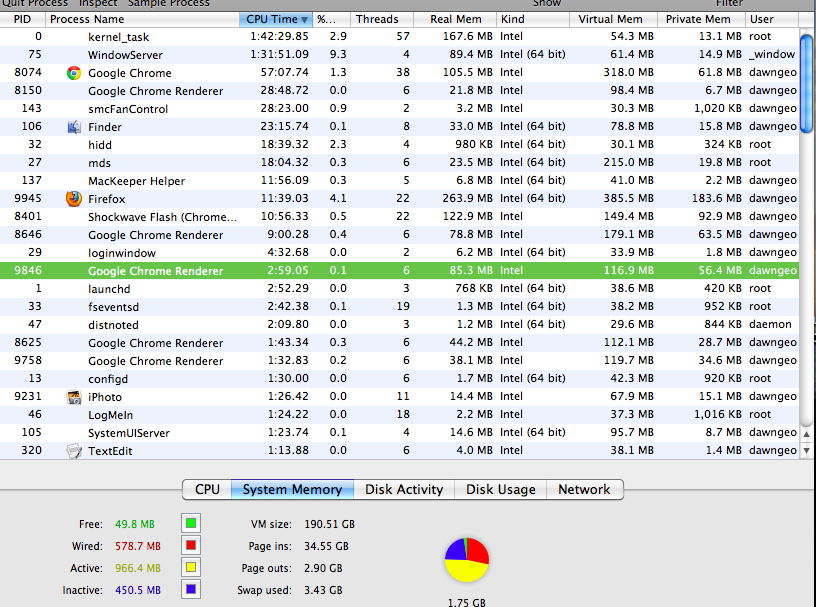The height and width of the screenshot is (607, 816).
Task: Select the distnoted process row
Action: point(399,324)
